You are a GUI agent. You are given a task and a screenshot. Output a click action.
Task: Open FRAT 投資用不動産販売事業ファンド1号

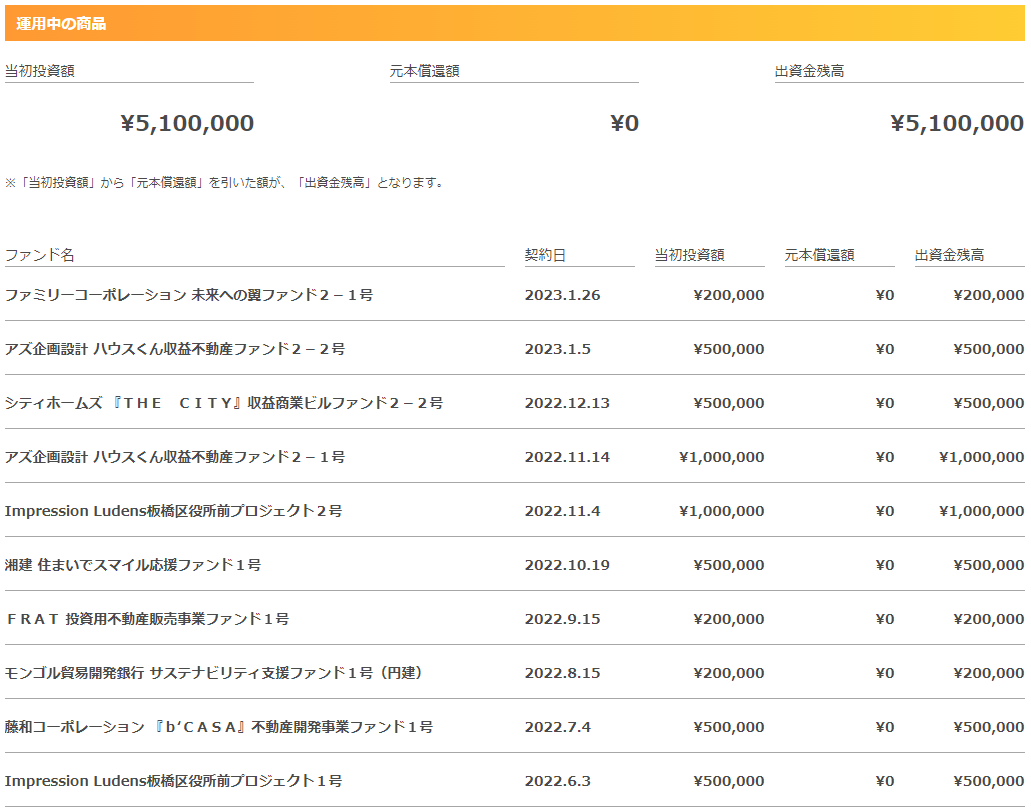(x=147, y=619)
